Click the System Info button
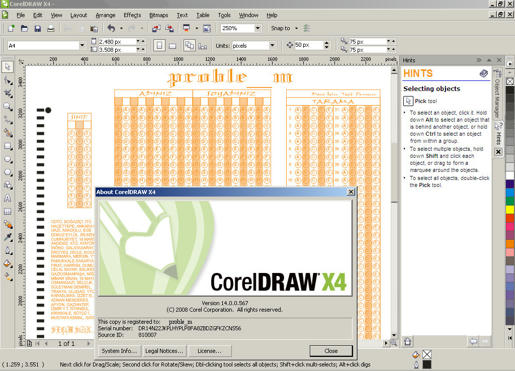The width and height of the screenshot is (515, 371). [119, 351]
